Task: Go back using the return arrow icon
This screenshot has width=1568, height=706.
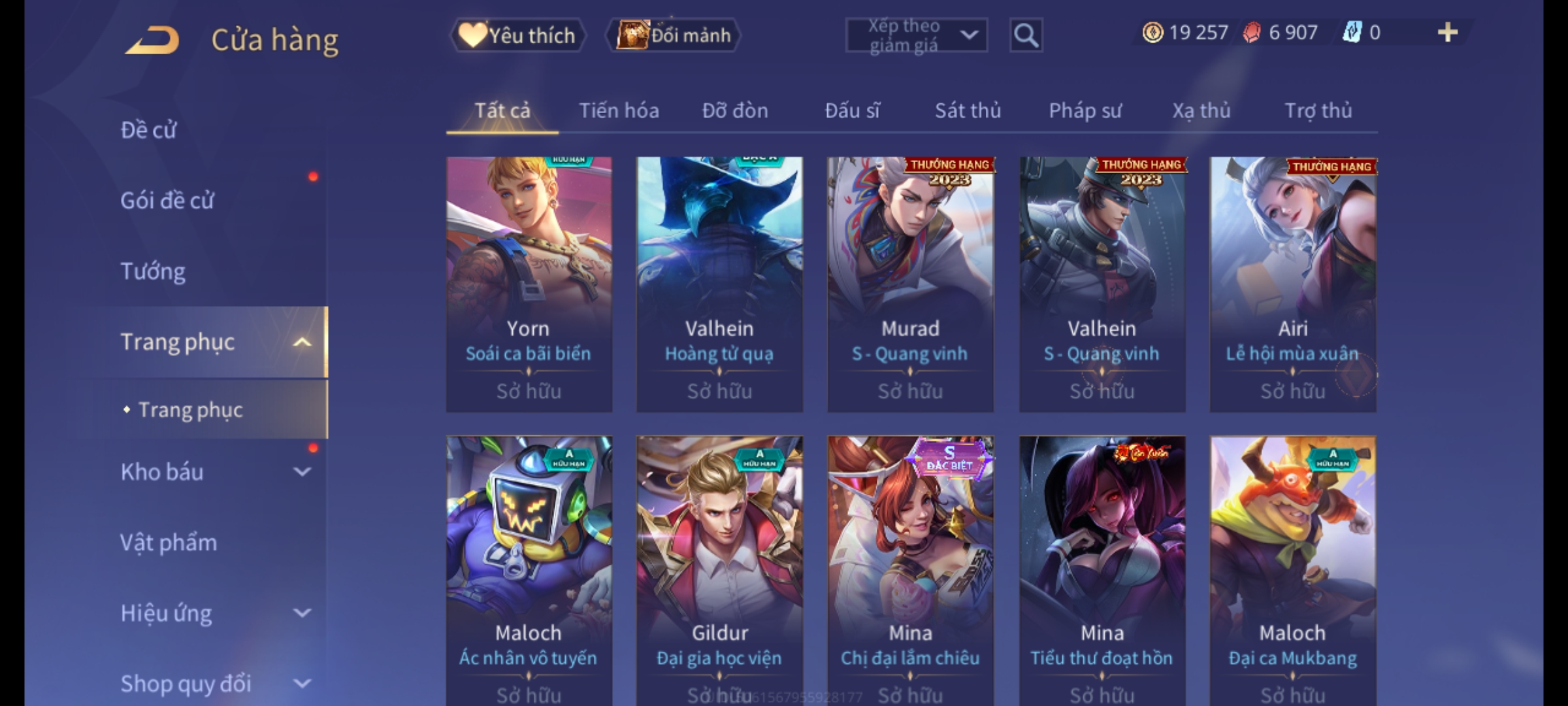Action: pyautogui.click(x=153, y=40)
